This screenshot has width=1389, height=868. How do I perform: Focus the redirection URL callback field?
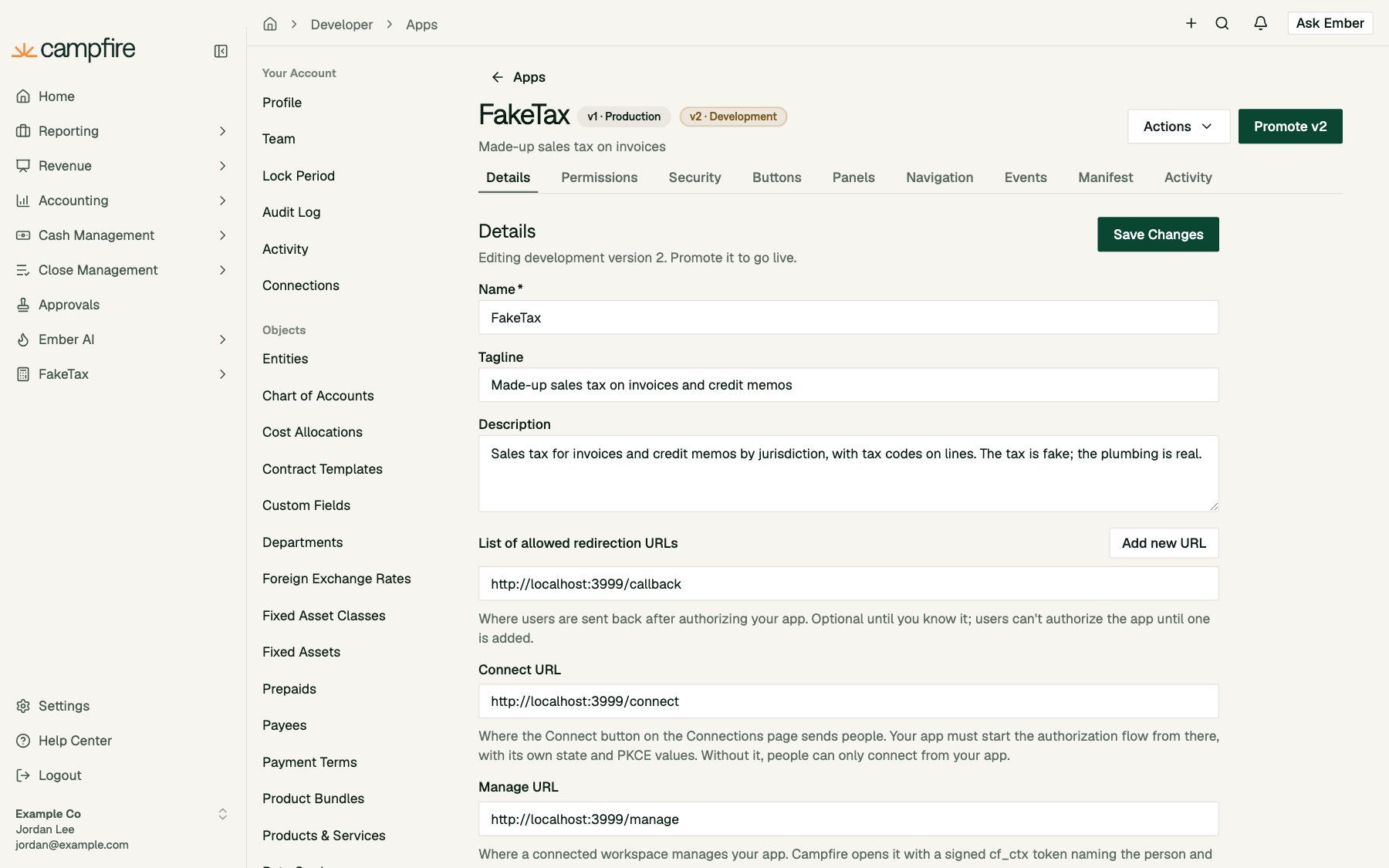[848, 584]
